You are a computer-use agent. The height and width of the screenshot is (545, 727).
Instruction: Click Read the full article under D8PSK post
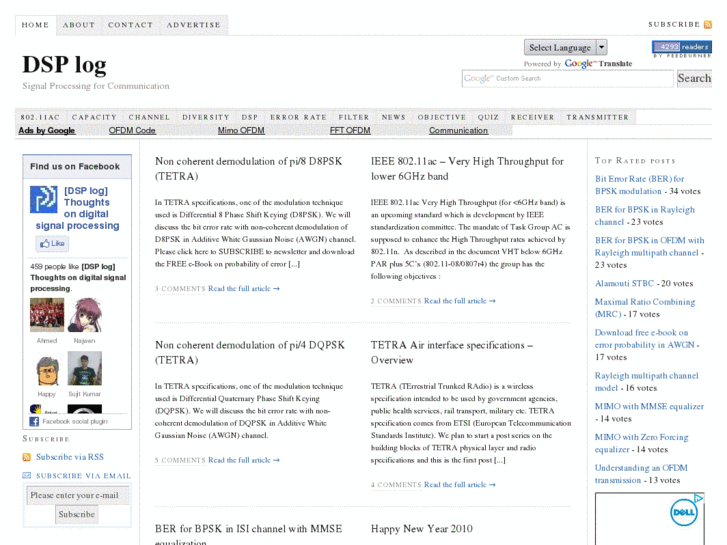point(244,289)
